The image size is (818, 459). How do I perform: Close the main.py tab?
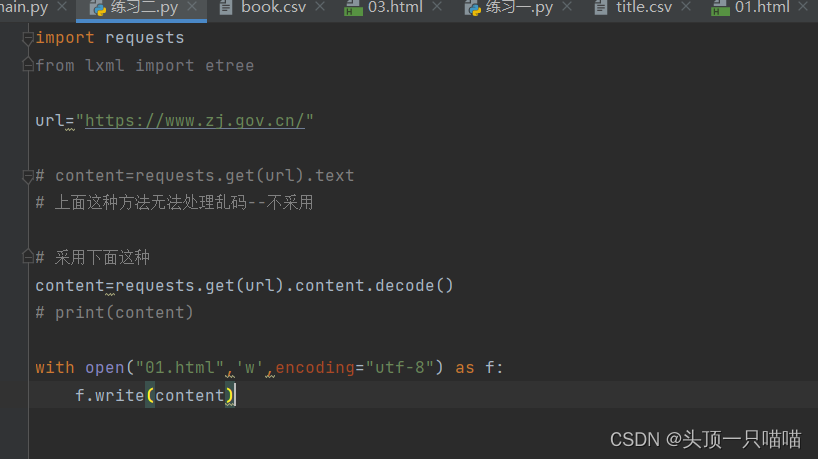(62, 7)
